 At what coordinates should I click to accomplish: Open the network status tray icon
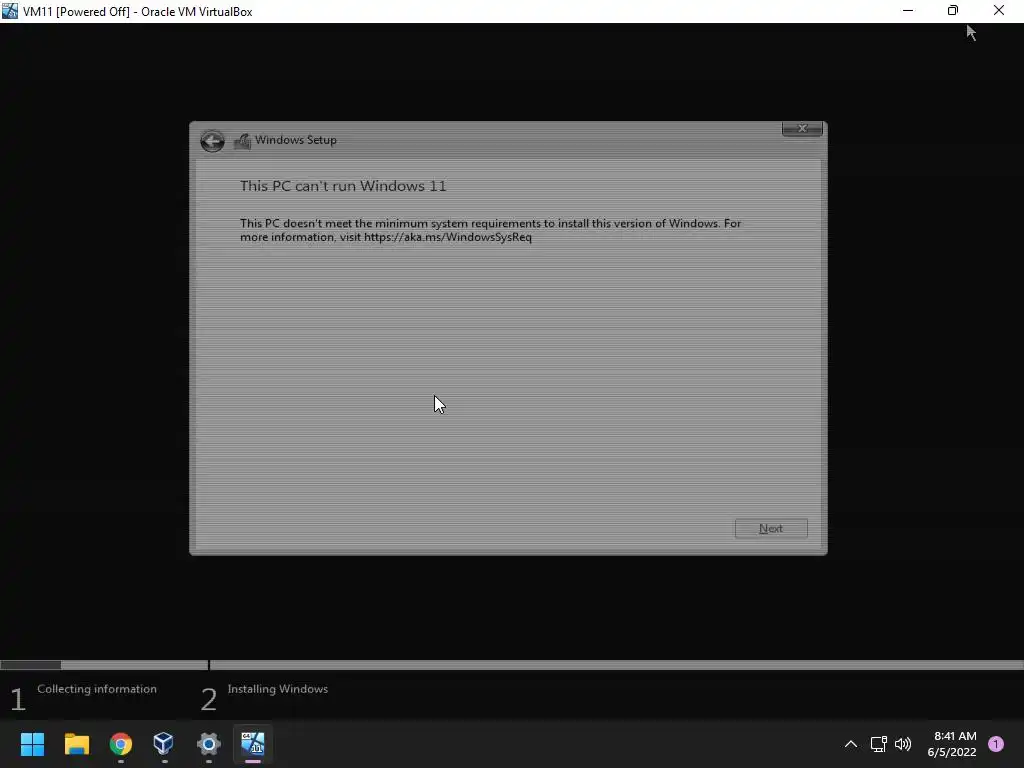(x=878, y=744)
